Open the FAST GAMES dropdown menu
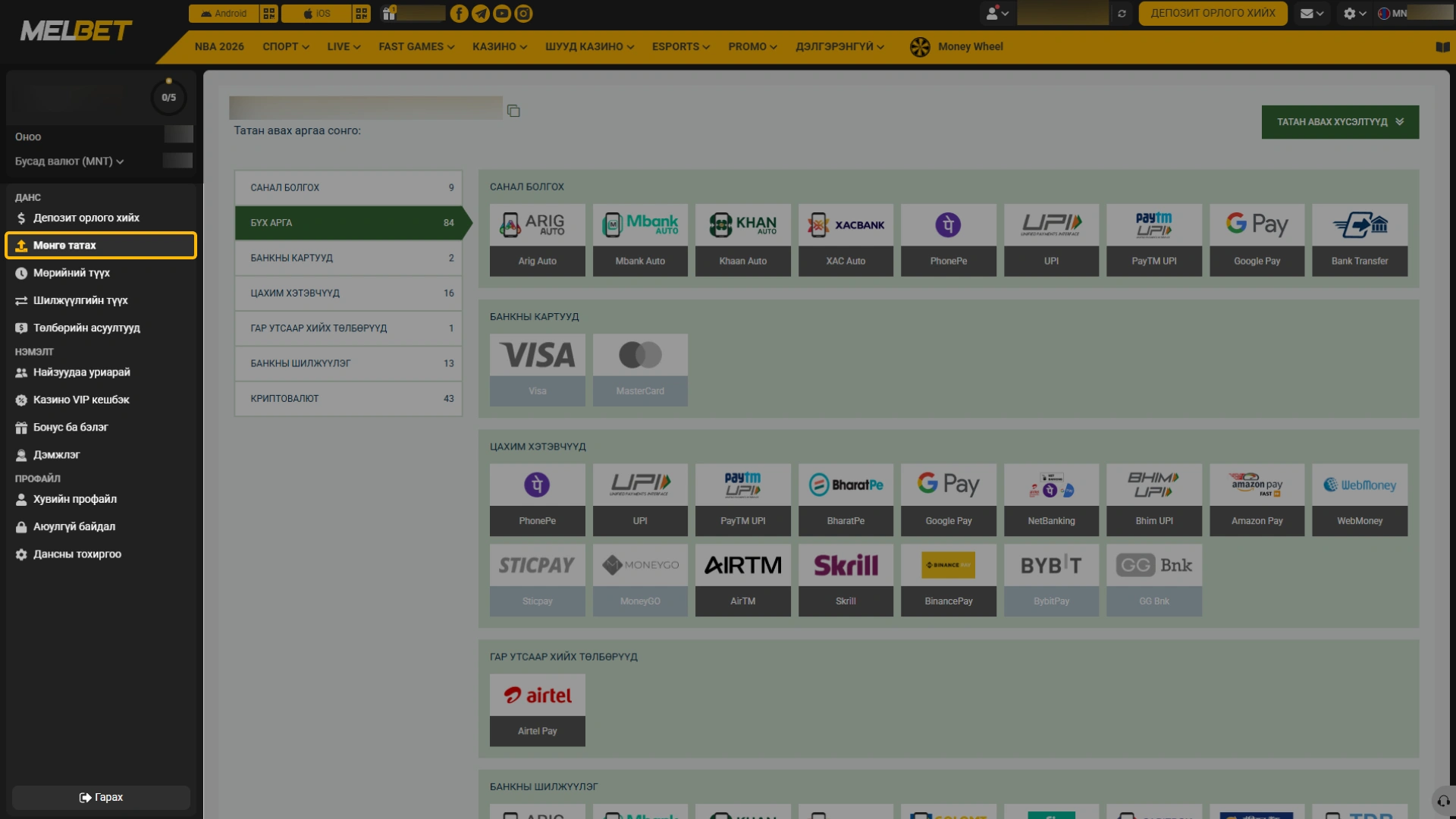Screen dimensions: 1456x819 [x=416, y=47]
